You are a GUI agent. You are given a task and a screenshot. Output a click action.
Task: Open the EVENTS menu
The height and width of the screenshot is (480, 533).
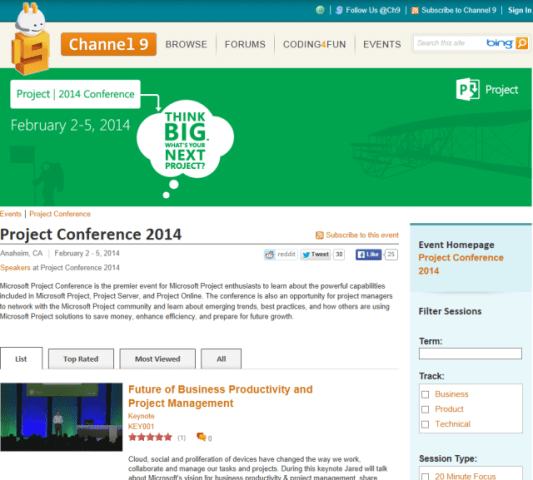click(x=382, y=45)
